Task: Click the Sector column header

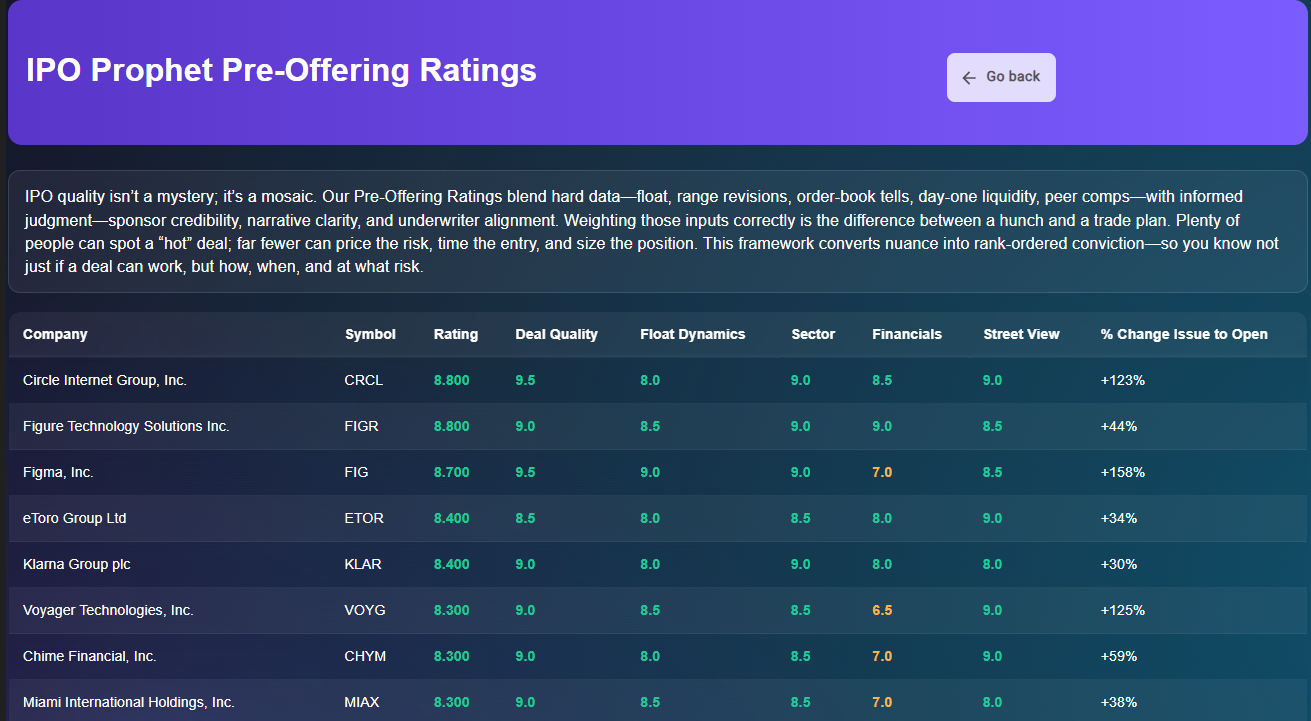Action: pyautogui.click(x=813, y=334)
